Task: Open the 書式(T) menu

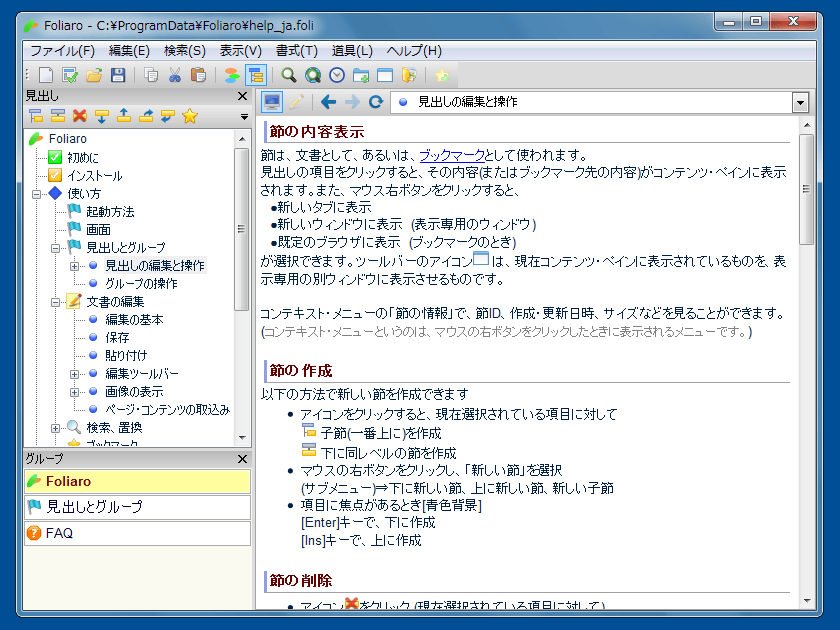Action: point(297,51)
